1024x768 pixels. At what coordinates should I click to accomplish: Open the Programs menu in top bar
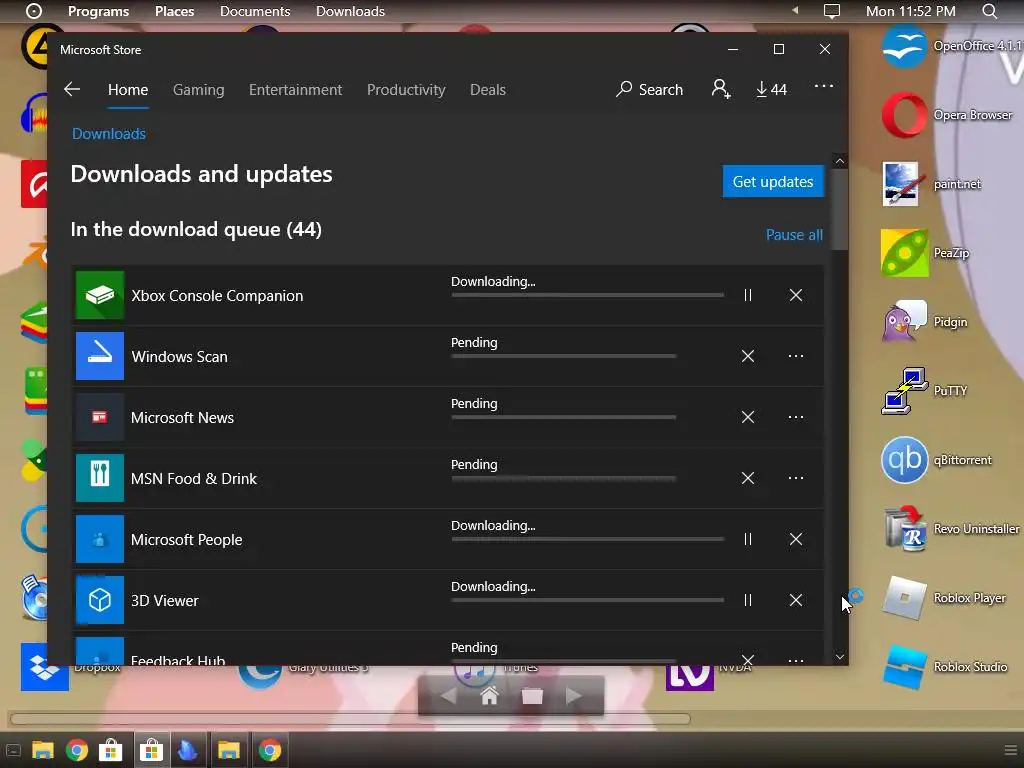pos(99,11)
